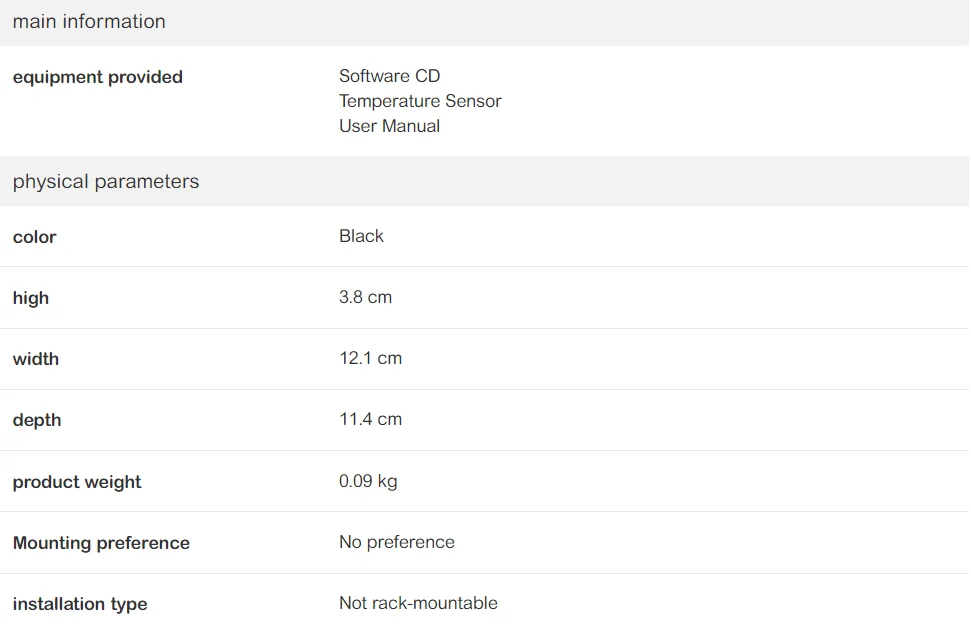Select the Software CD text

[389, 76]
